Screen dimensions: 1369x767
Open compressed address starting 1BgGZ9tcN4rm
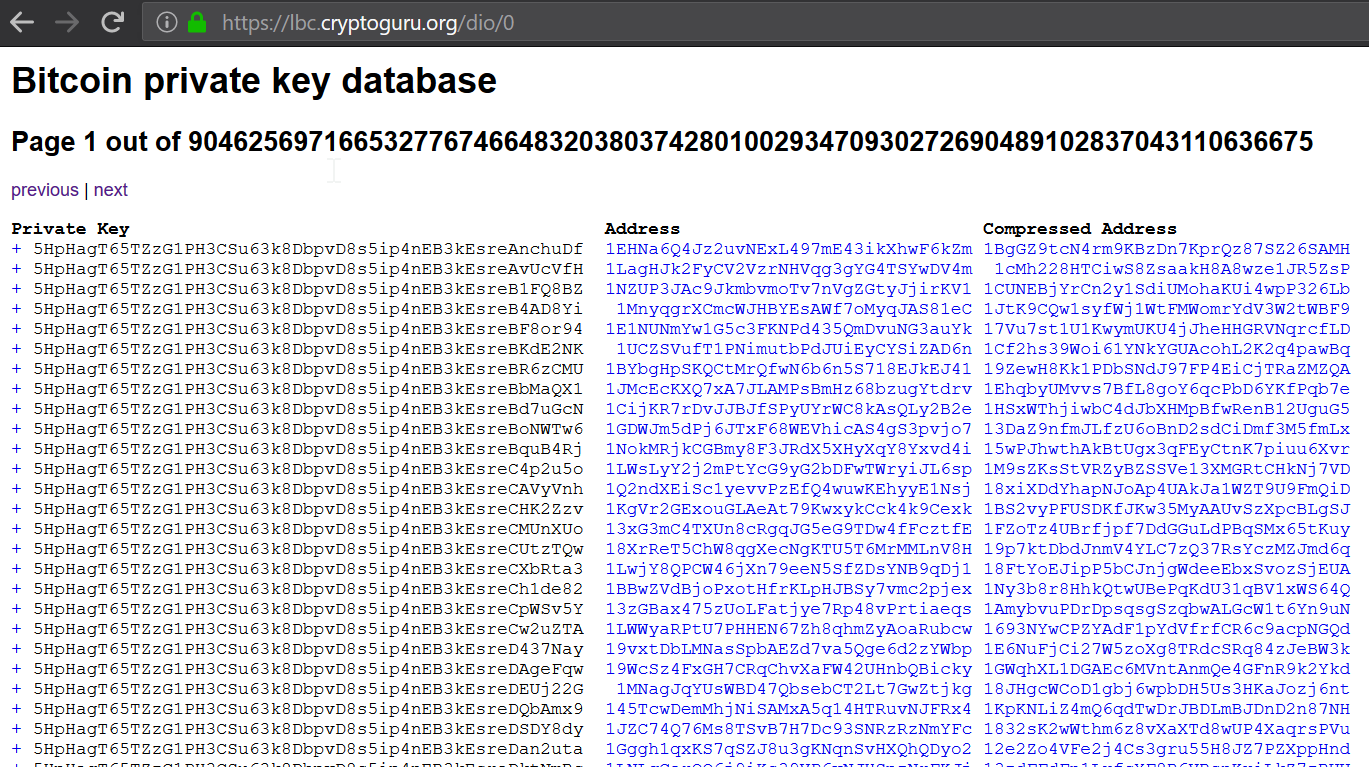pyautogui.click(x=1166, y=249)
